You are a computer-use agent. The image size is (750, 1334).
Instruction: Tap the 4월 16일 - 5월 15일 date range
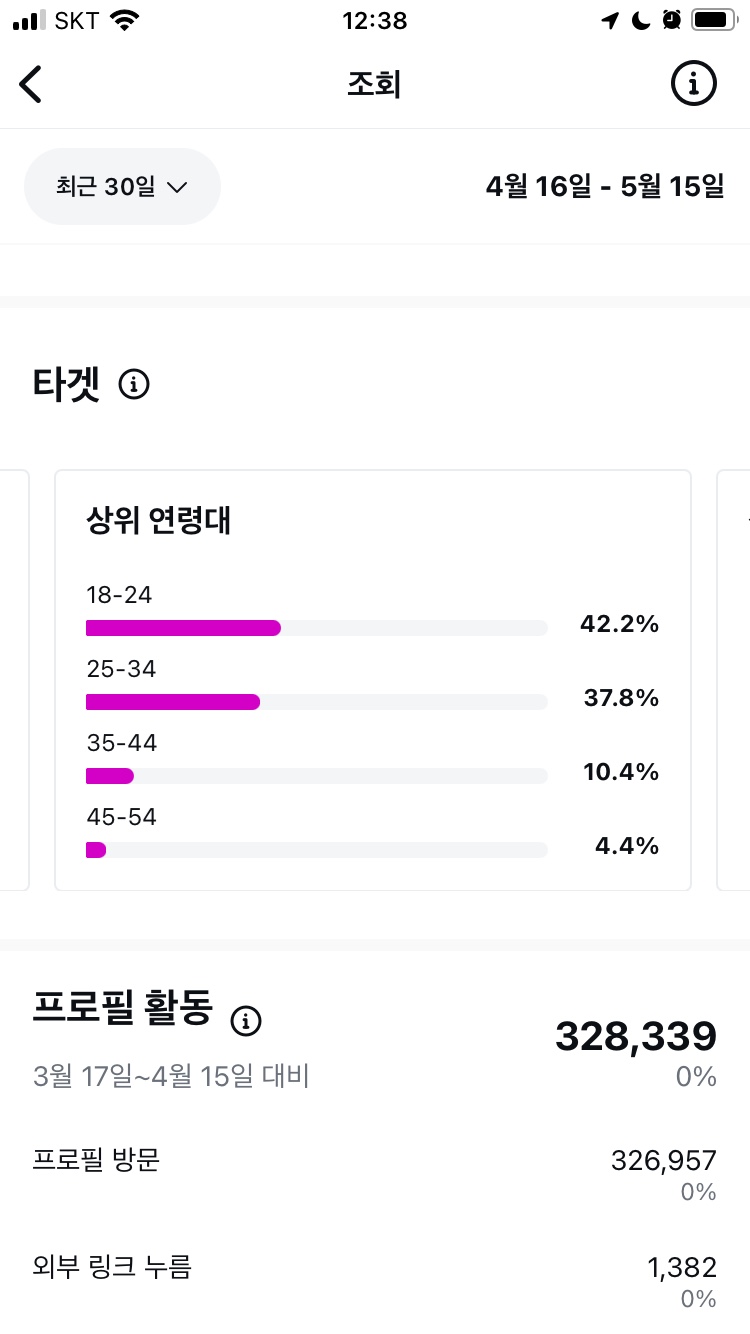click(605, 186)
